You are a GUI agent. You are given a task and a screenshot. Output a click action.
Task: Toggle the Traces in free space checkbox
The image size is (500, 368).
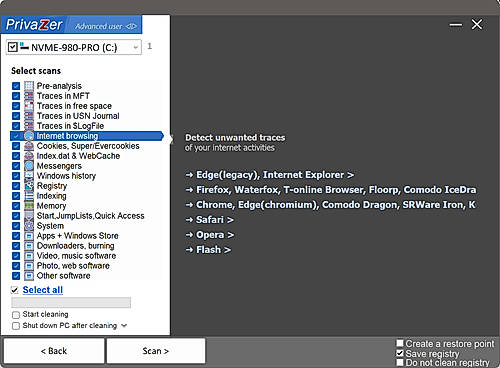point(16,106)
